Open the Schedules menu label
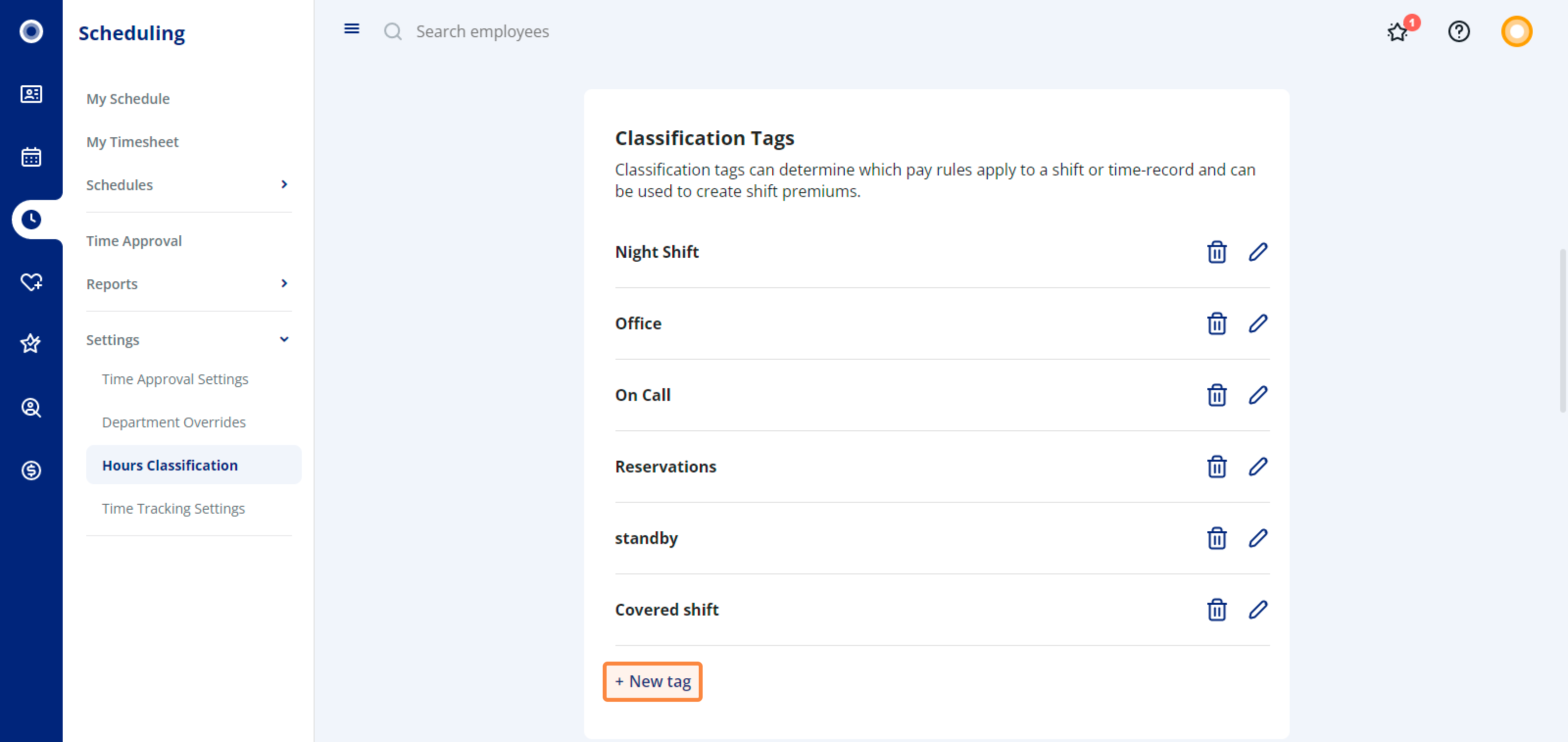The height and width of the screenshot is (742, 1568). pyautogui.click(x=119, y=185)
